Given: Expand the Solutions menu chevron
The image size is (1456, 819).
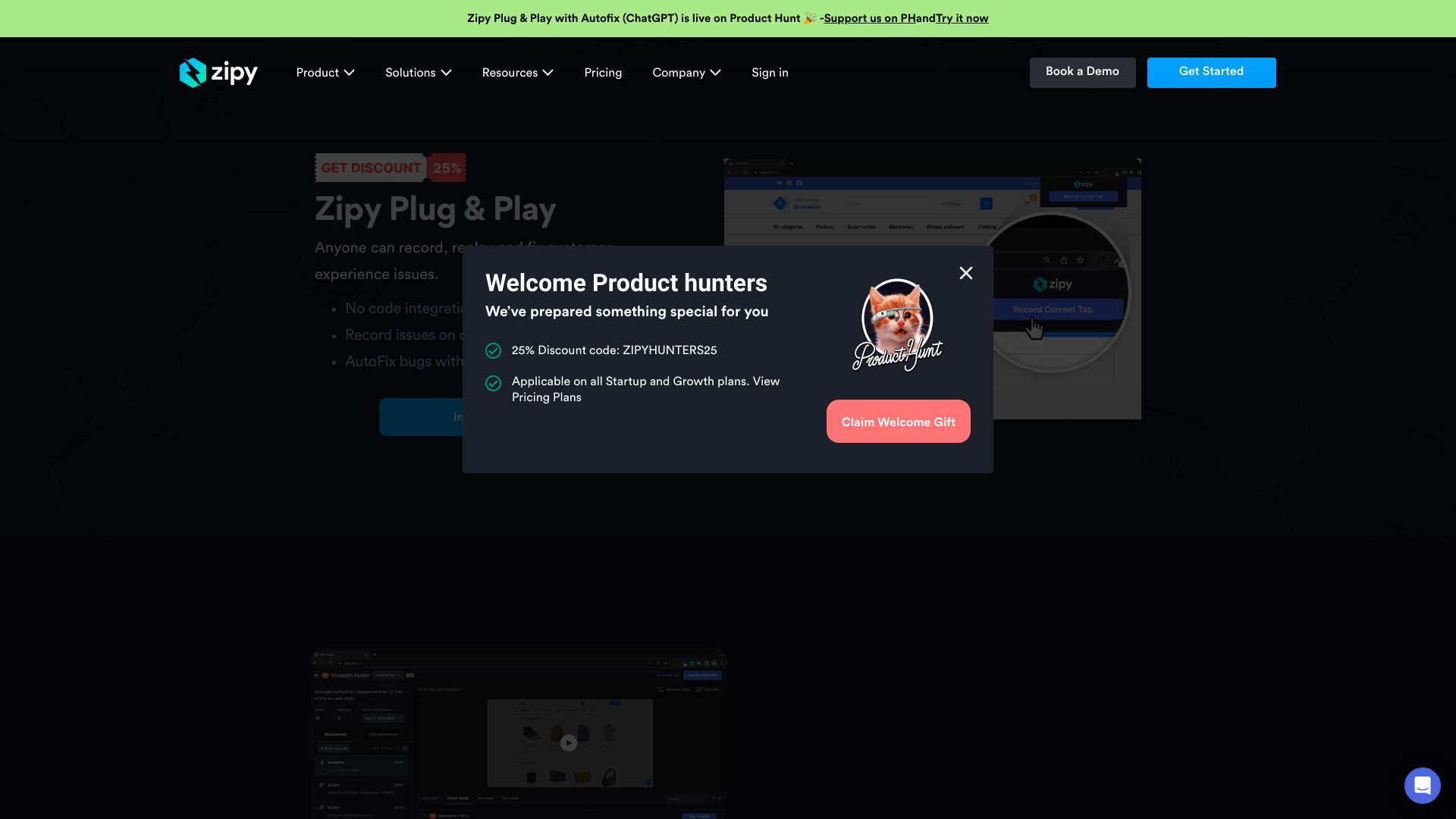Looking at the screenshot, I should 447,73.
